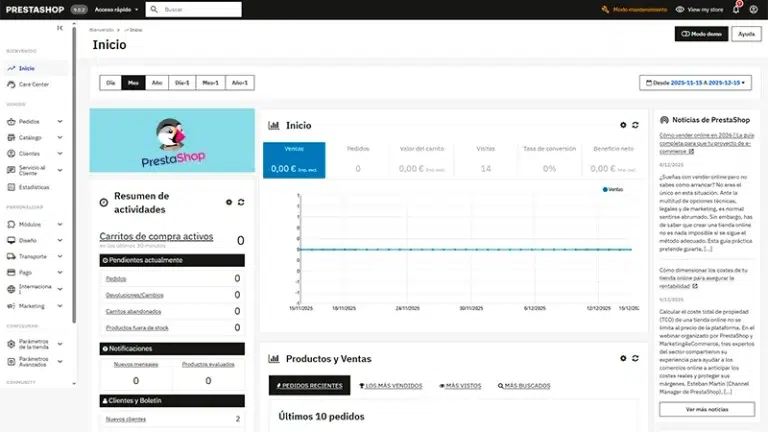Select the Año period option
This screenshot has width=768, height=432.
156,83
